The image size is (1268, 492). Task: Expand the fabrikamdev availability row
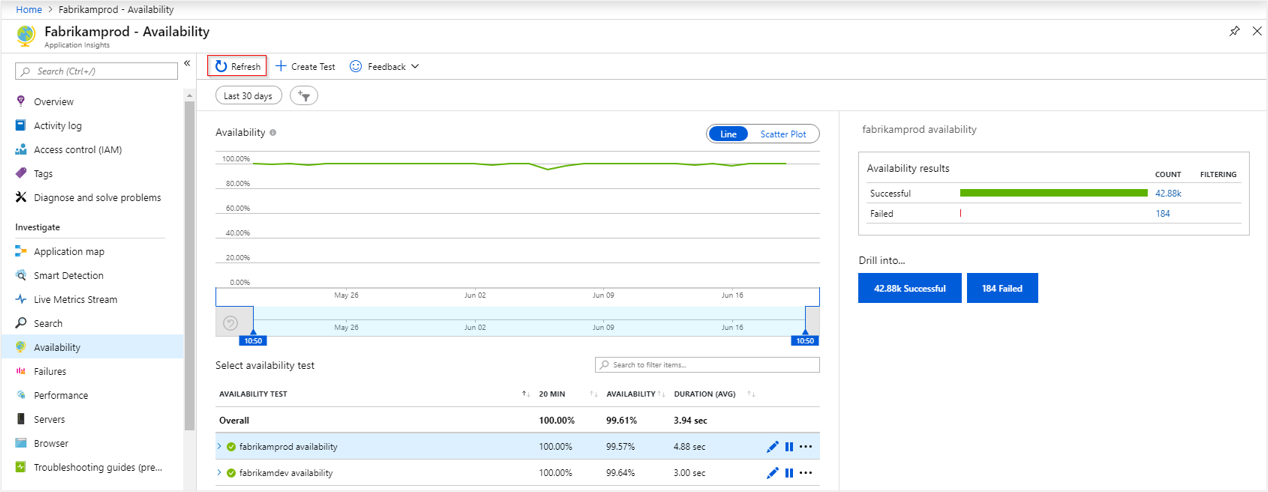tap(219, 473)
